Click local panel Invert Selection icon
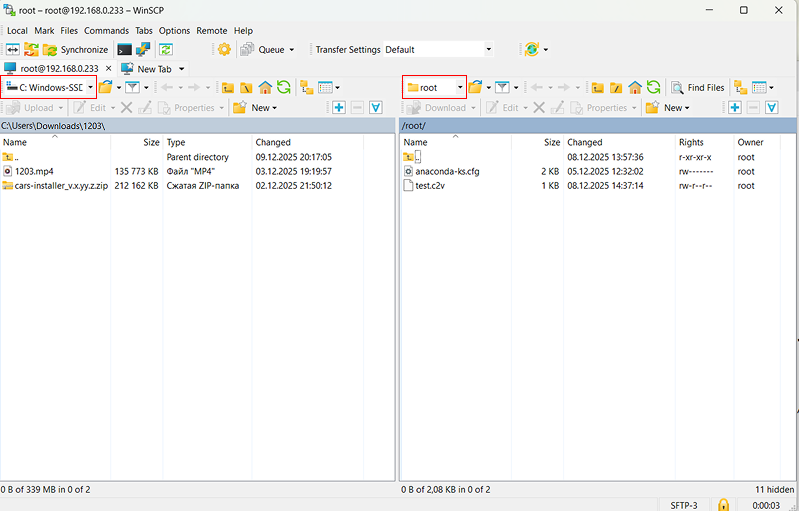Viewport: 799px width, 511px height. pos(376,107)
